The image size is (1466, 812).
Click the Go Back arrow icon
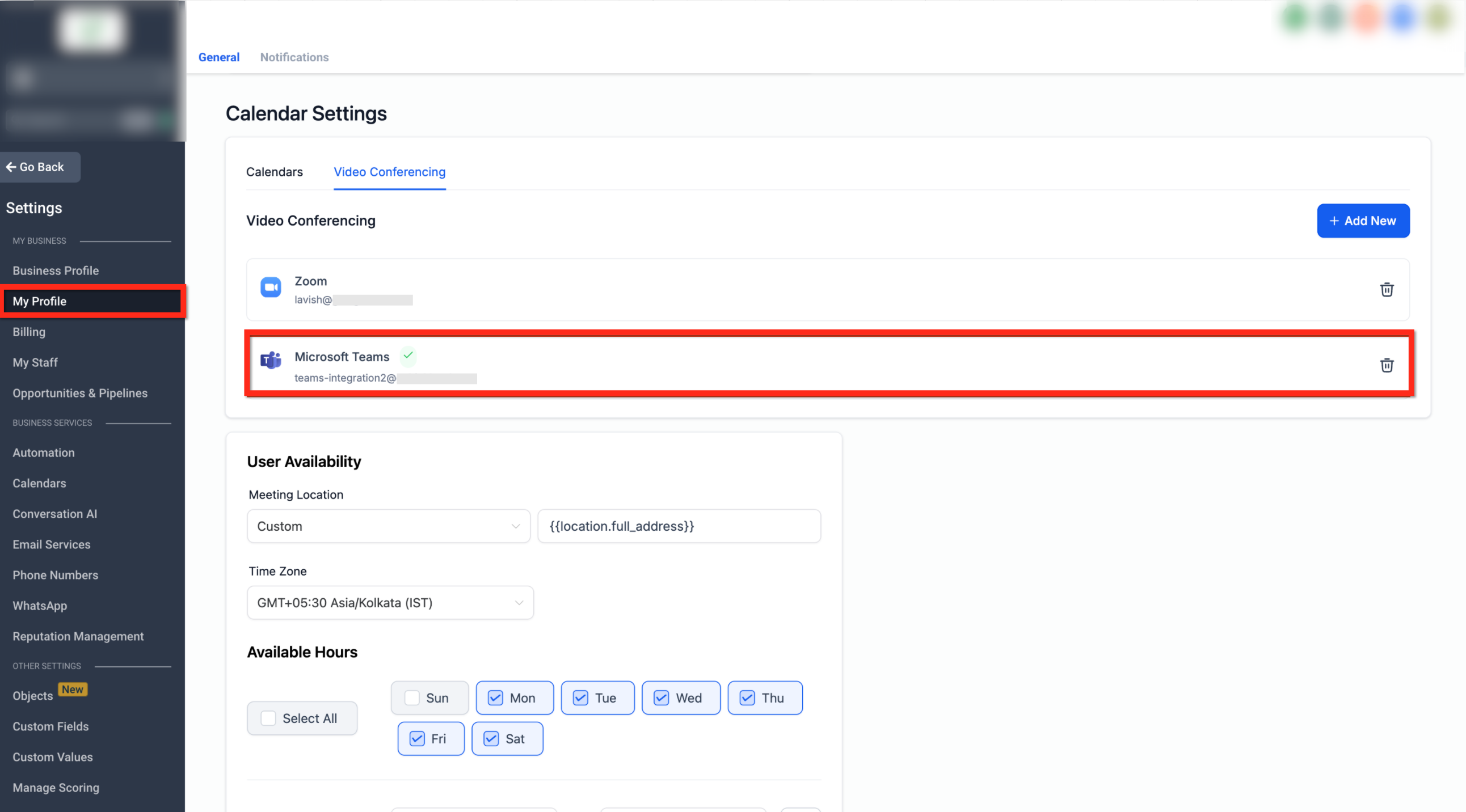click(x=11, y=167)
